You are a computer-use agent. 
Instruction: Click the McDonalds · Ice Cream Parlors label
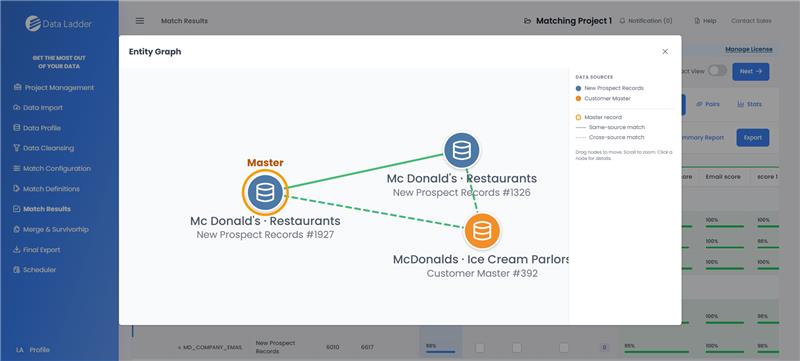pyautogui.click(x=481, y=259)
